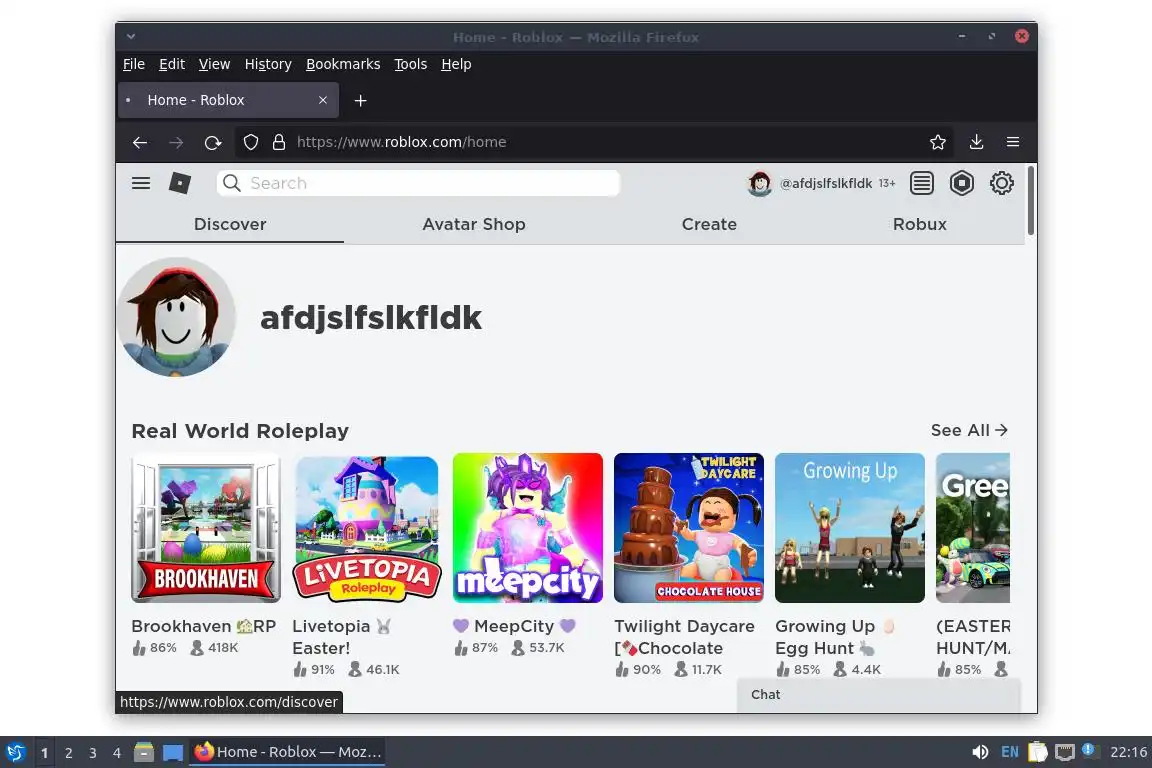Open the tracking protection shield
1152x768 pixels.
[251, 142]
